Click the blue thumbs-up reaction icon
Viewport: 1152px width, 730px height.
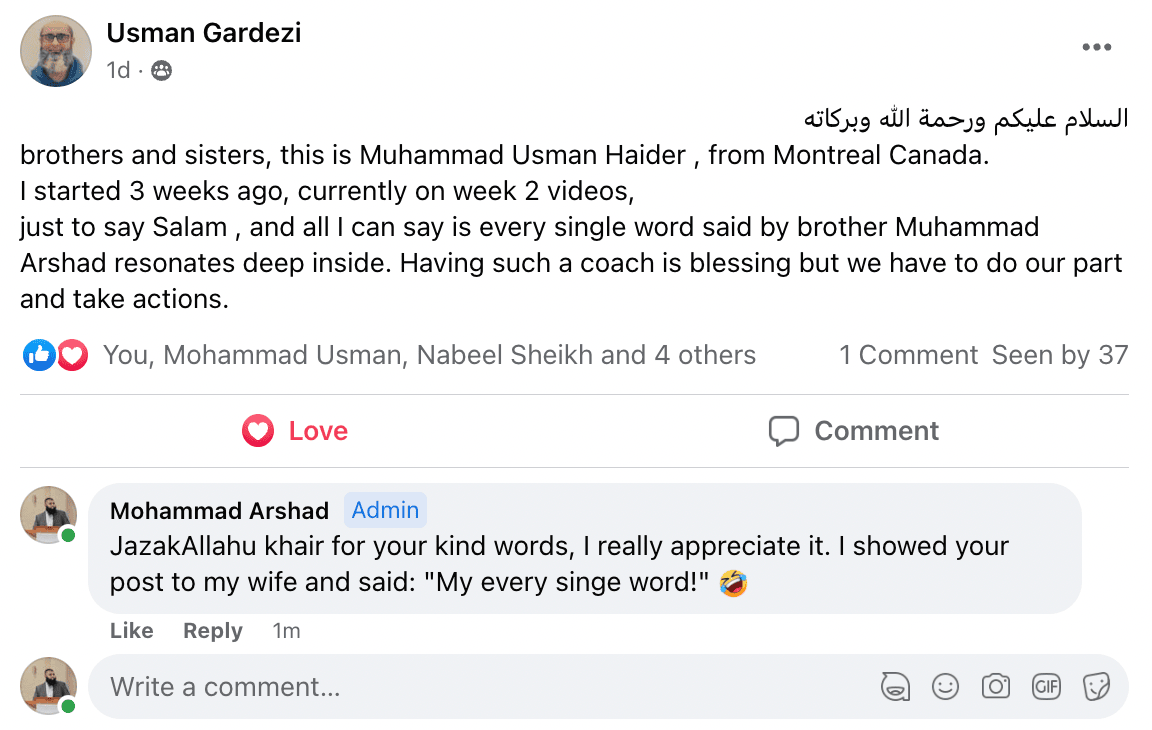pyautogui.click(x=39, y=354)
